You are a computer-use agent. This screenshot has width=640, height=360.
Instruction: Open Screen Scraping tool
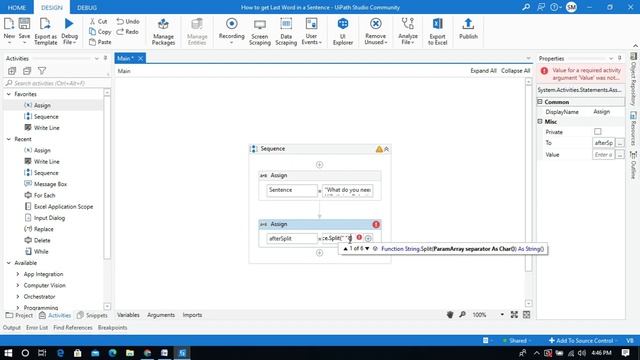[260, 31]
